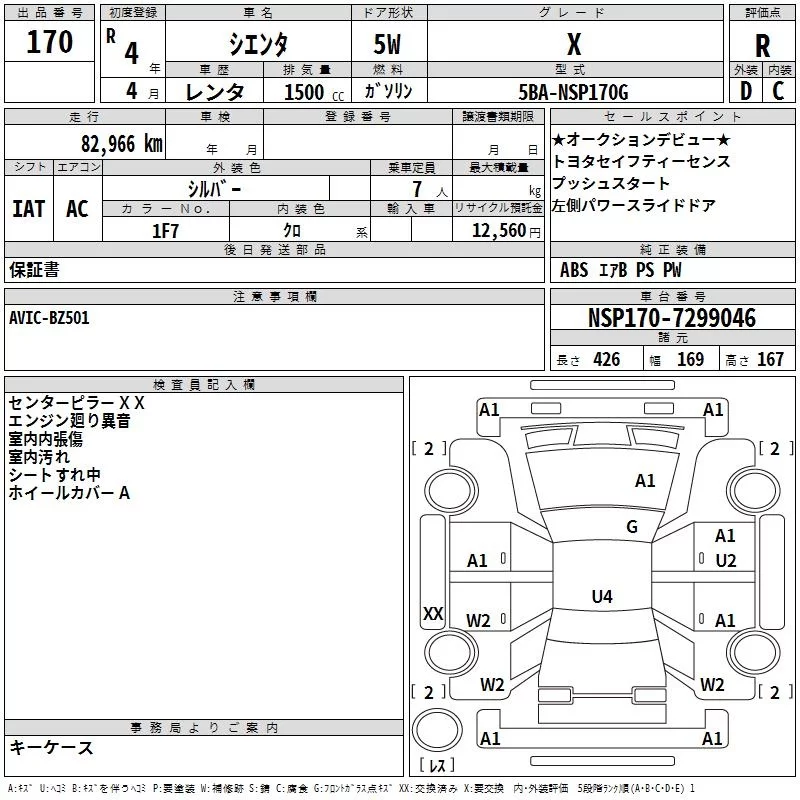Select fuel type ガソリン
This screenshot has height=800, width=800.
click(x=388, y=91)
